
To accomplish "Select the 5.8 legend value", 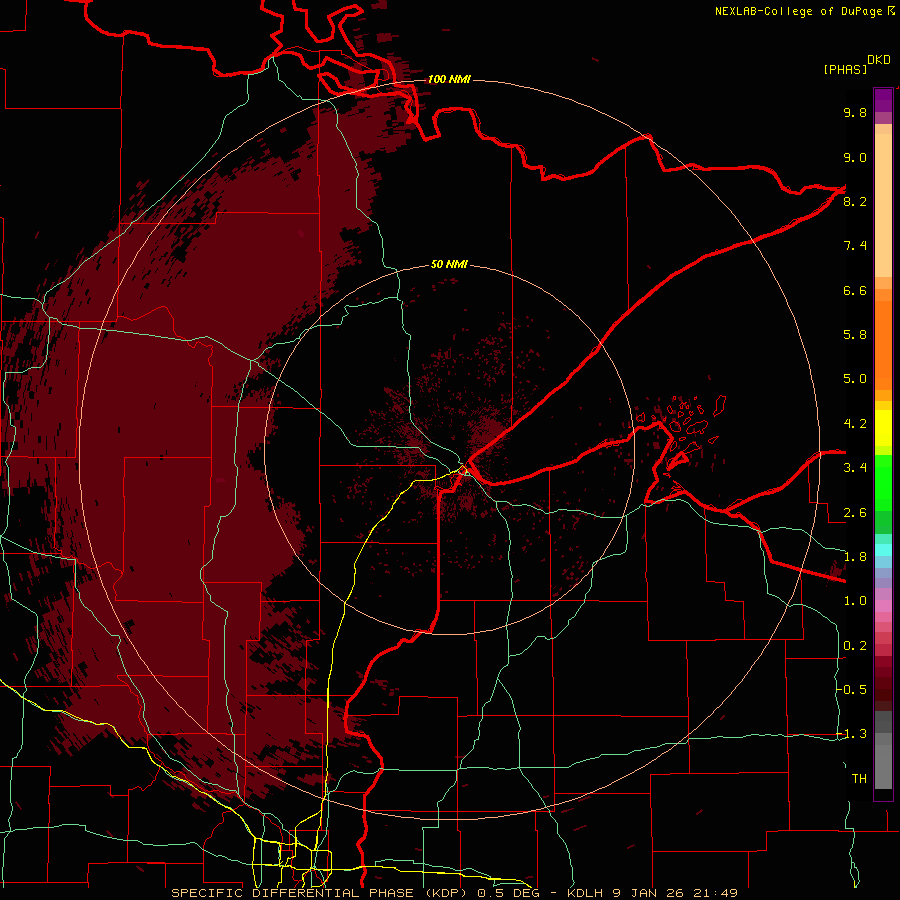I will point(855,335).
